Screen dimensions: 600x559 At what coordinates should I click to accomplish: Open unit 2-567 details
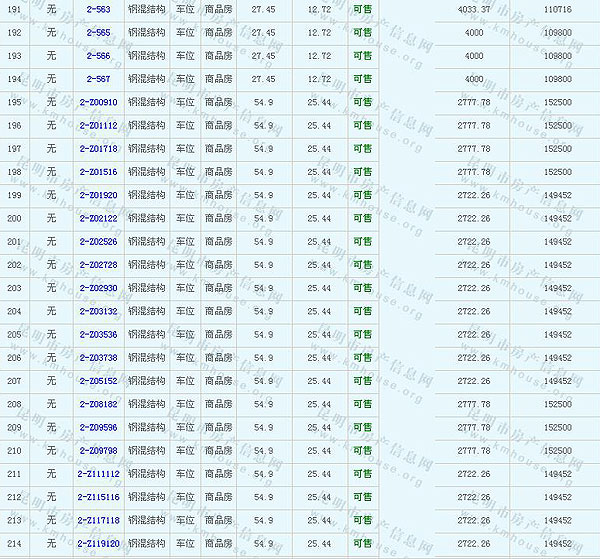pos(98,79)
